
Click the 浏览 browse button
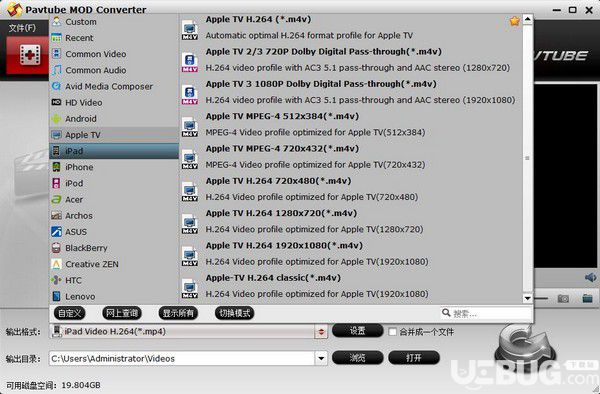point(357,358)
